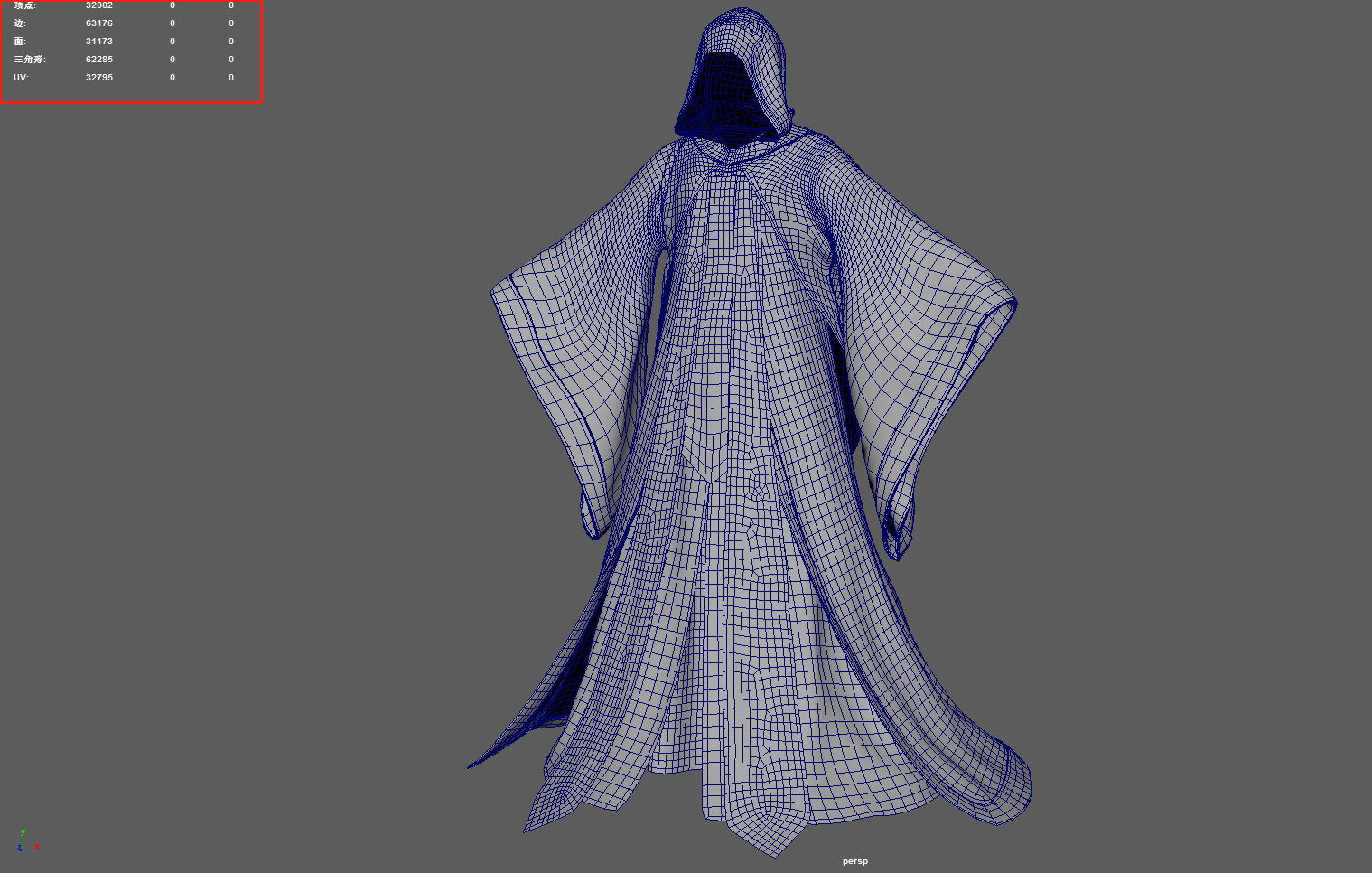Select the vertex count value 32002
1372x873 pixels.
(x=98, y=5)
